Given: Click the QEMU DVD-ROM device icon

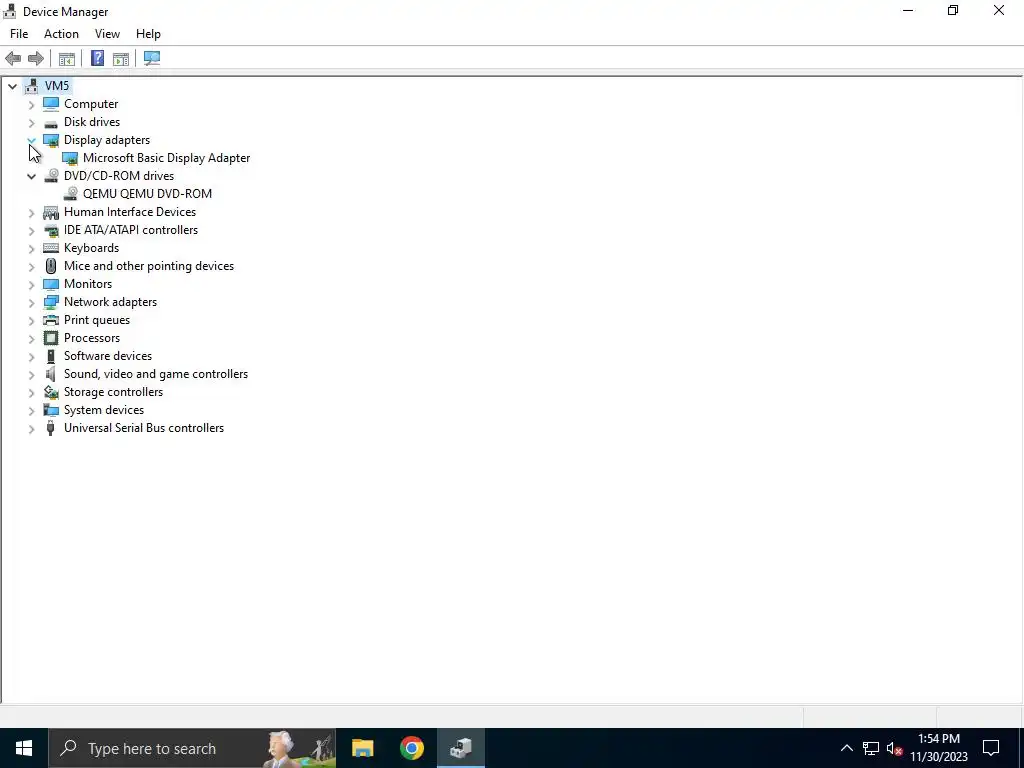Looking at the screenshot, I should click(x=70, y=194).
